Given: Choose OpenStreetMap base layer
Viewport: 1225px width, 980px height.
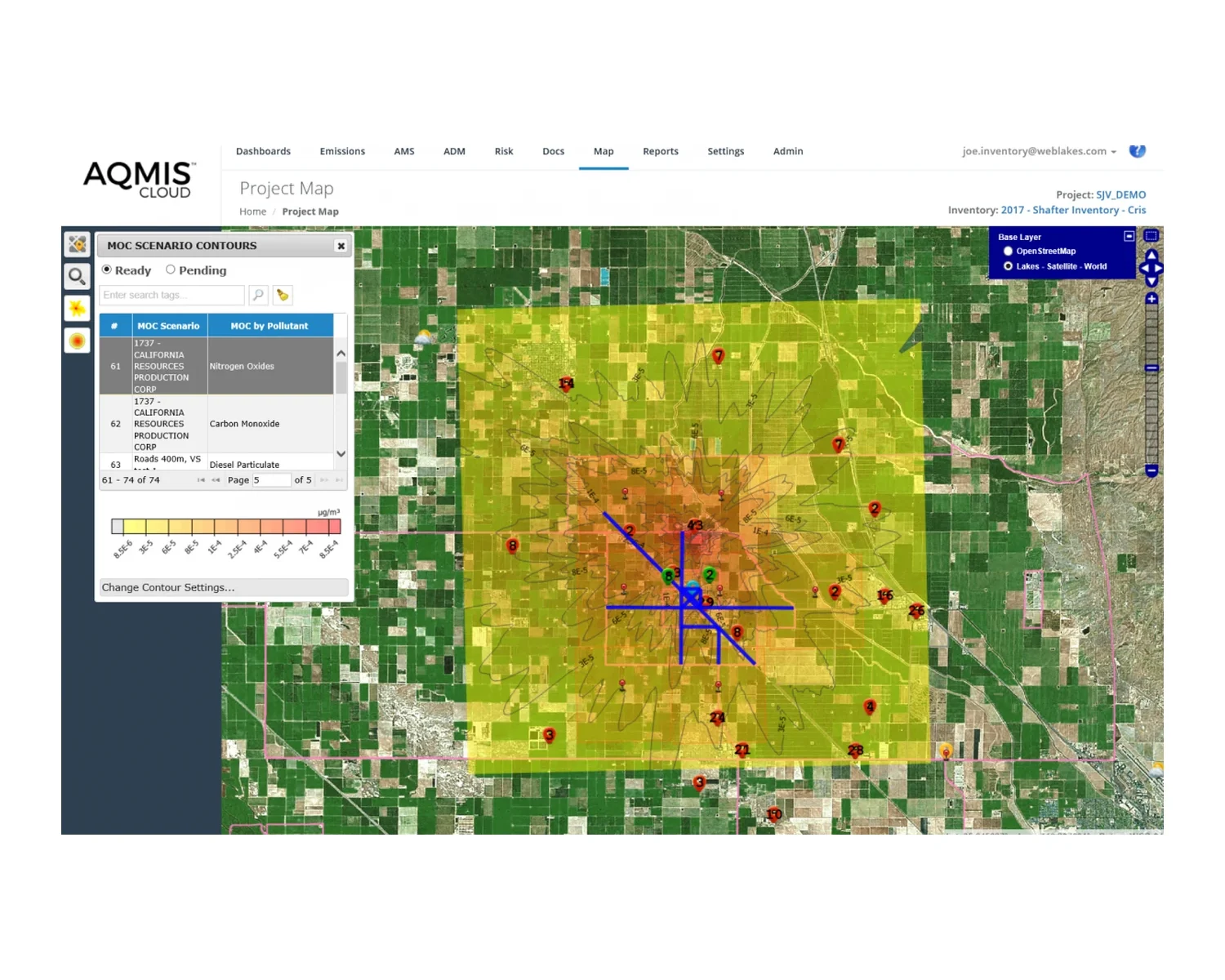Looking at the screenshot, I should coord(1008,252).
